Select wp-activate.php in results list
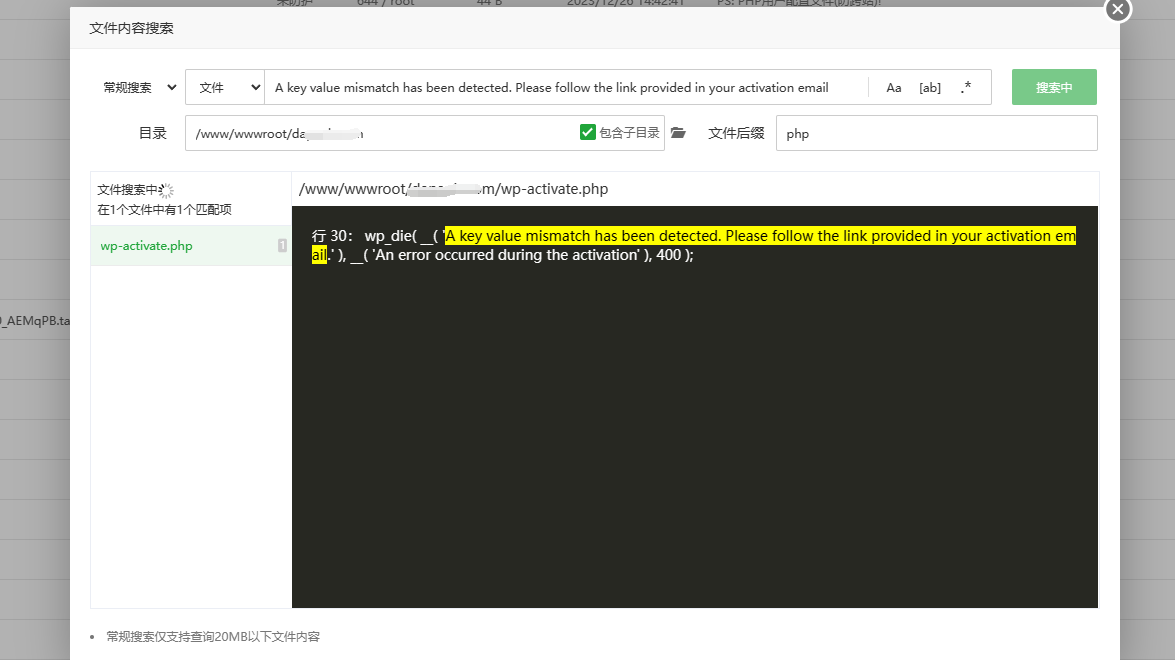Image resolution: width=1175 pixels, height=660 pixels. tap(190, 246)
